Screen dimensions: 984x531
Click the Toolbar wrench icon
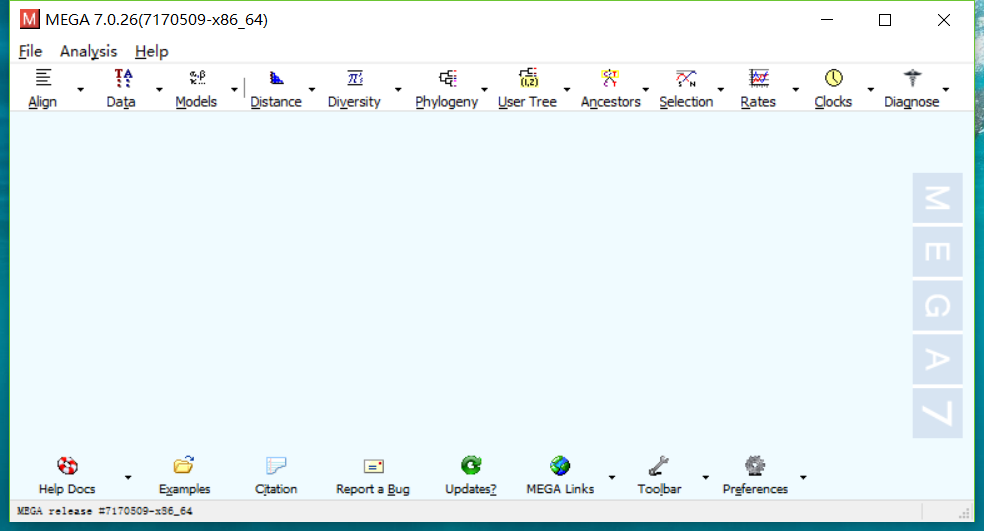click(x=658, y=466)
